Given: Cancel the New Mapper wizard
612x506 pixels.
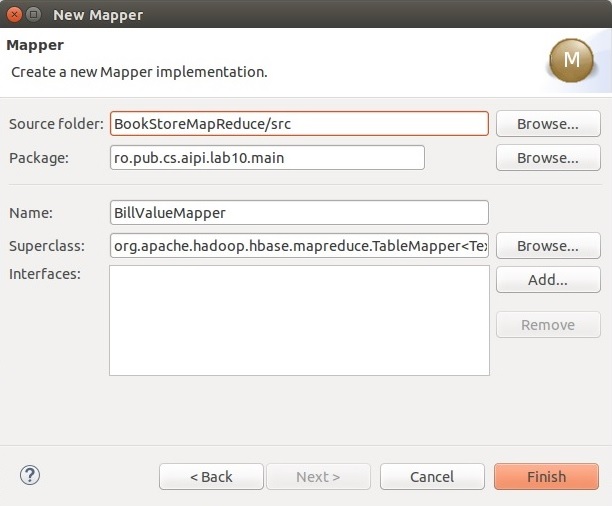Looking at the screenshot, I should 432,477.
